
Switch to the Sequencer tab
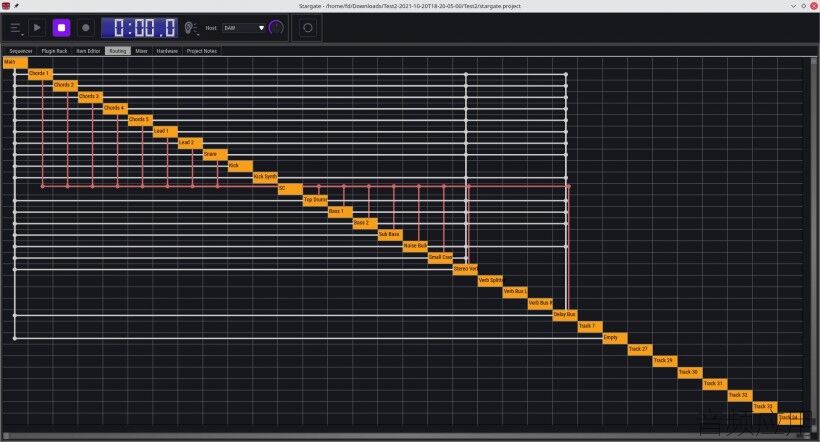(x=21, y=51)
